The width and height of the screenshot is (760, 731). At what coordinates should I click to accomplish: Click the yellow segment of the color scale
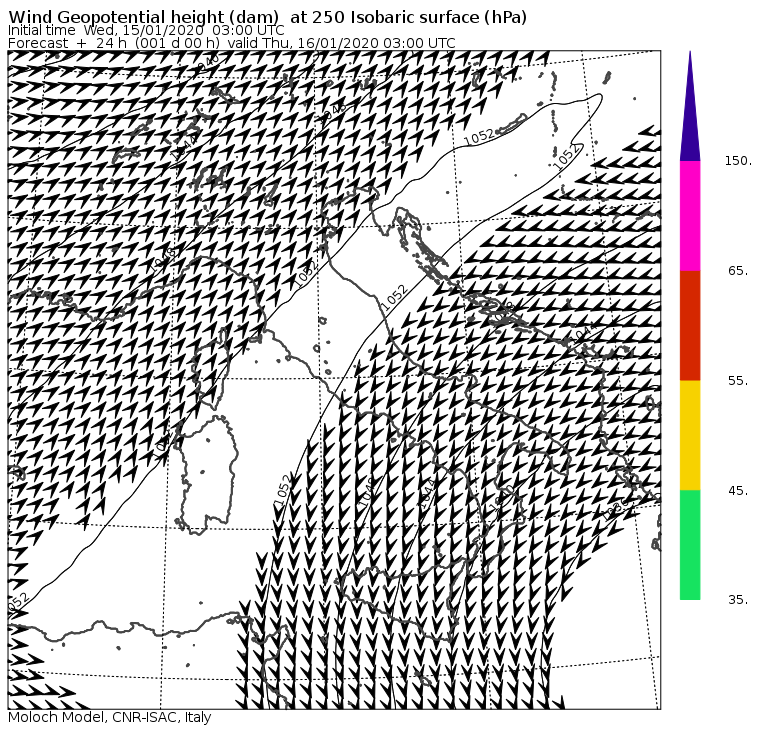point(690,435)
